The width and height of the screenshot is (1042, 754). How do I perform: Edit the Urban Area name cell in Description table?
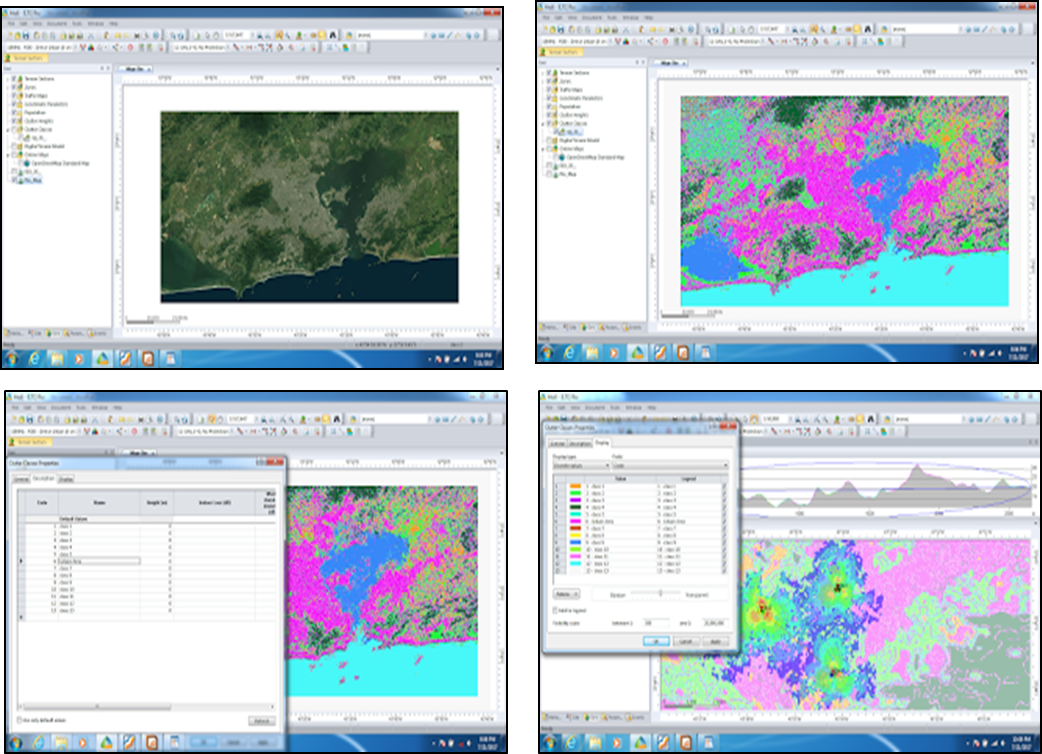[100, 561]
